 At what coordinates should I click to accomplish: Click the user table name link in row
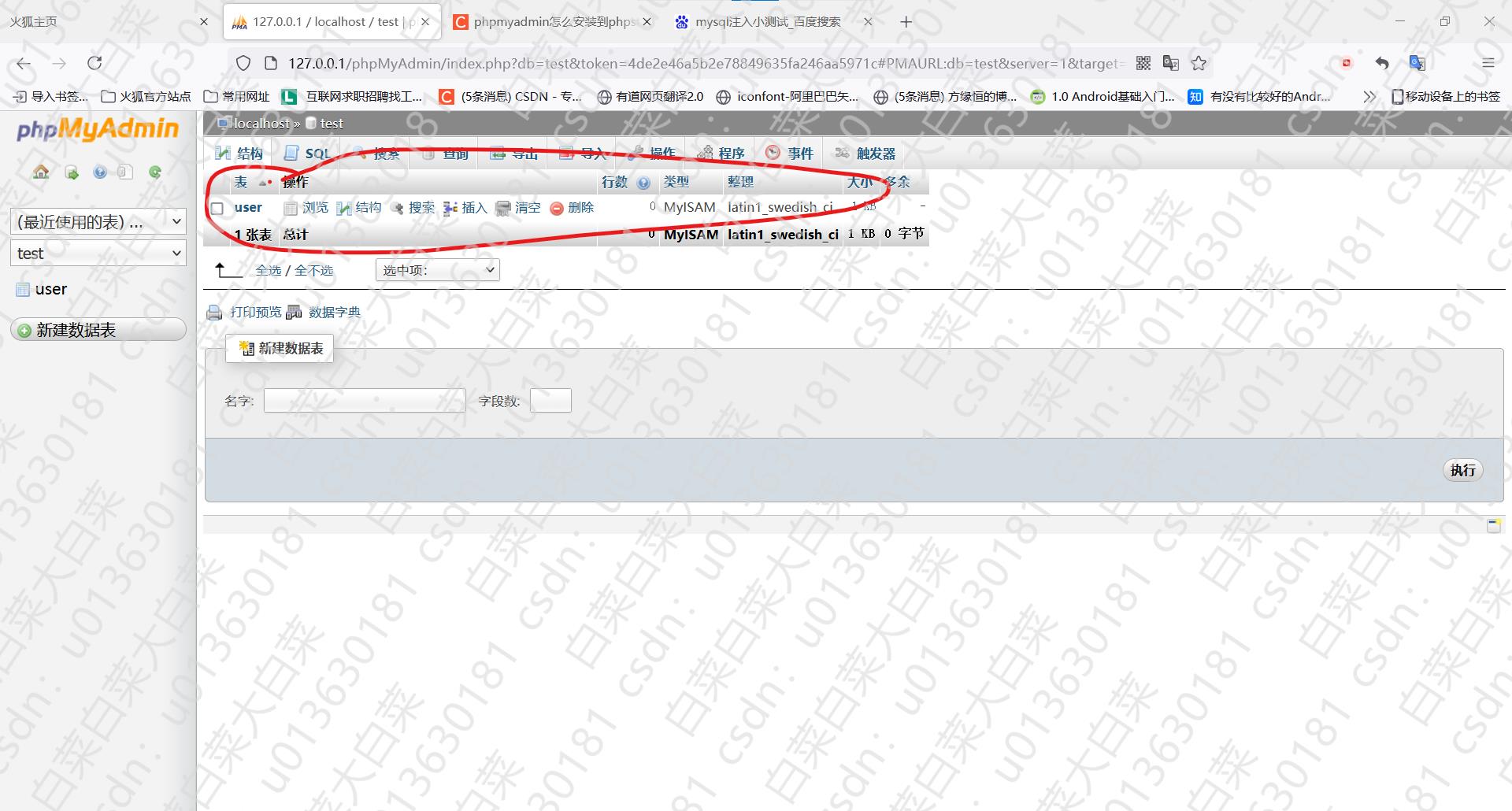point(248,208)
